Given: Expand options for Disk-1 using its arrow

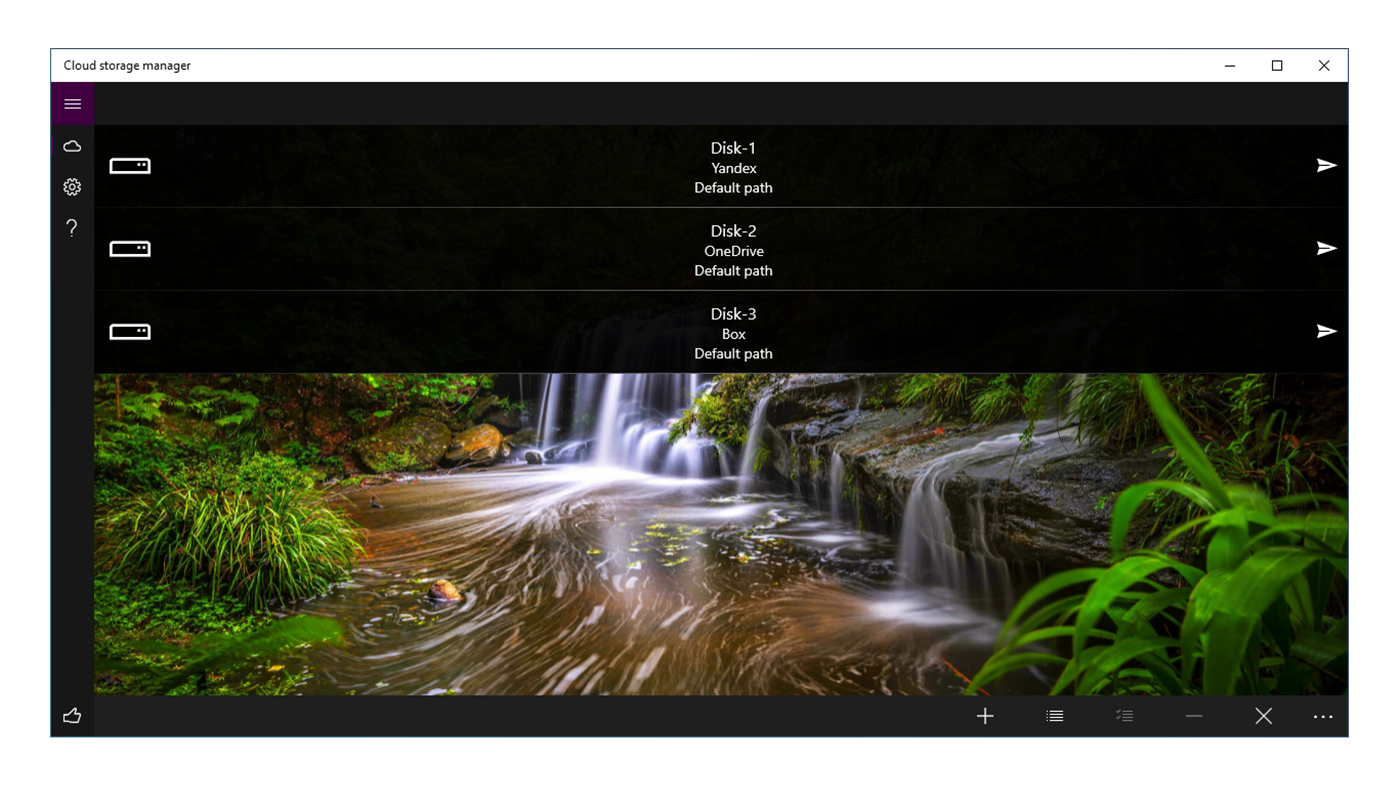Looking at the screenshot, I should pos(1326,164).
